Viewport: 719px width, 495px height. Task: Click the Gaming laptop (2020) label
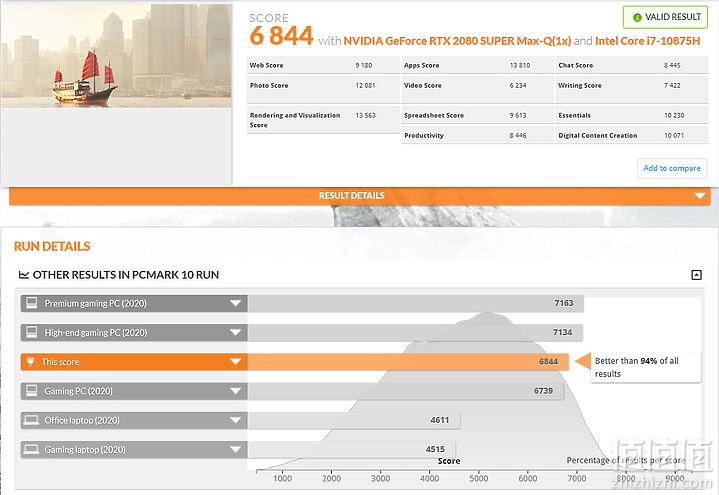[85, 450]
